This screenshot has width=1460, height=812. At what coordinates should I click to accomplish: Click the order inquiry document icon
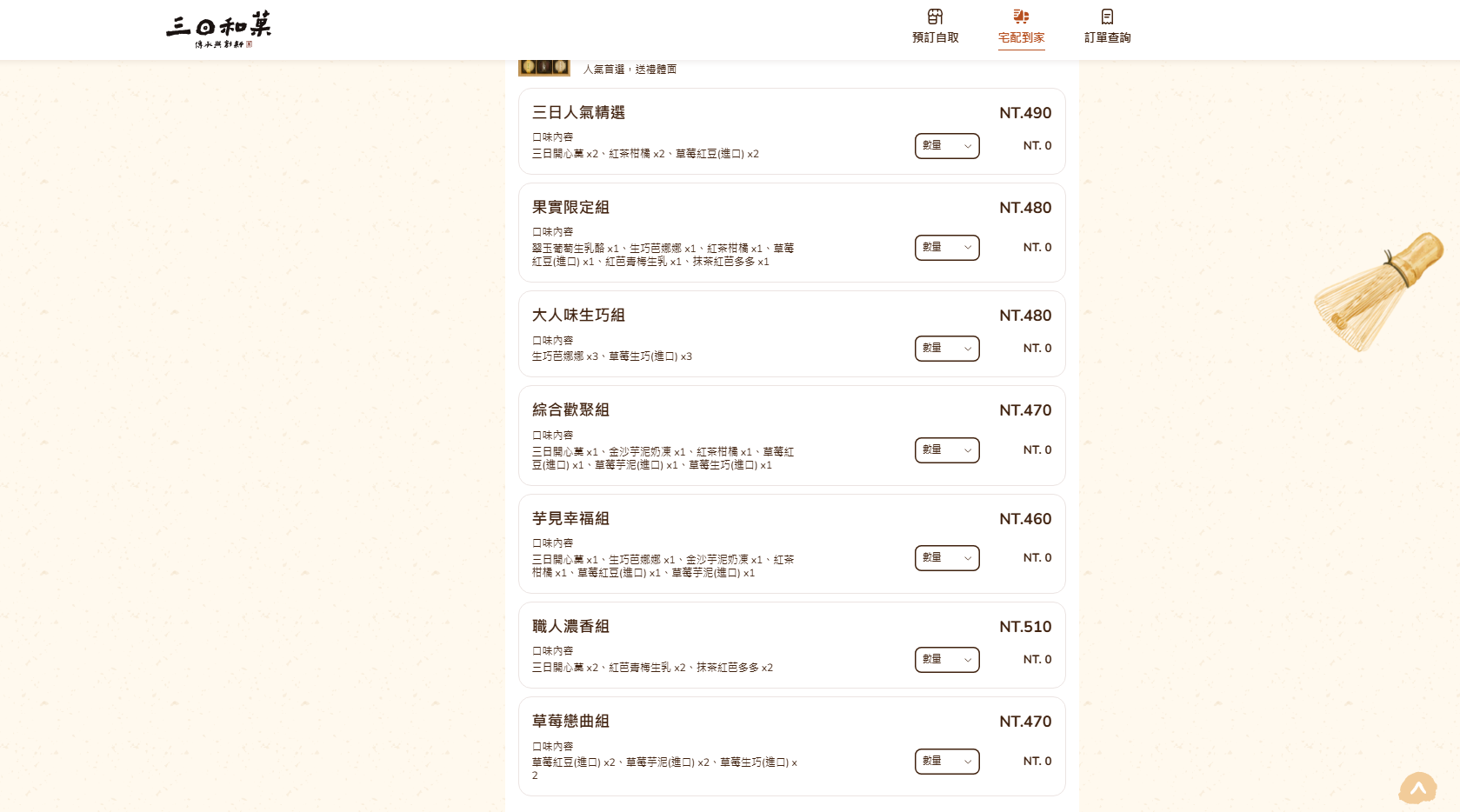tap(1107, 17)
